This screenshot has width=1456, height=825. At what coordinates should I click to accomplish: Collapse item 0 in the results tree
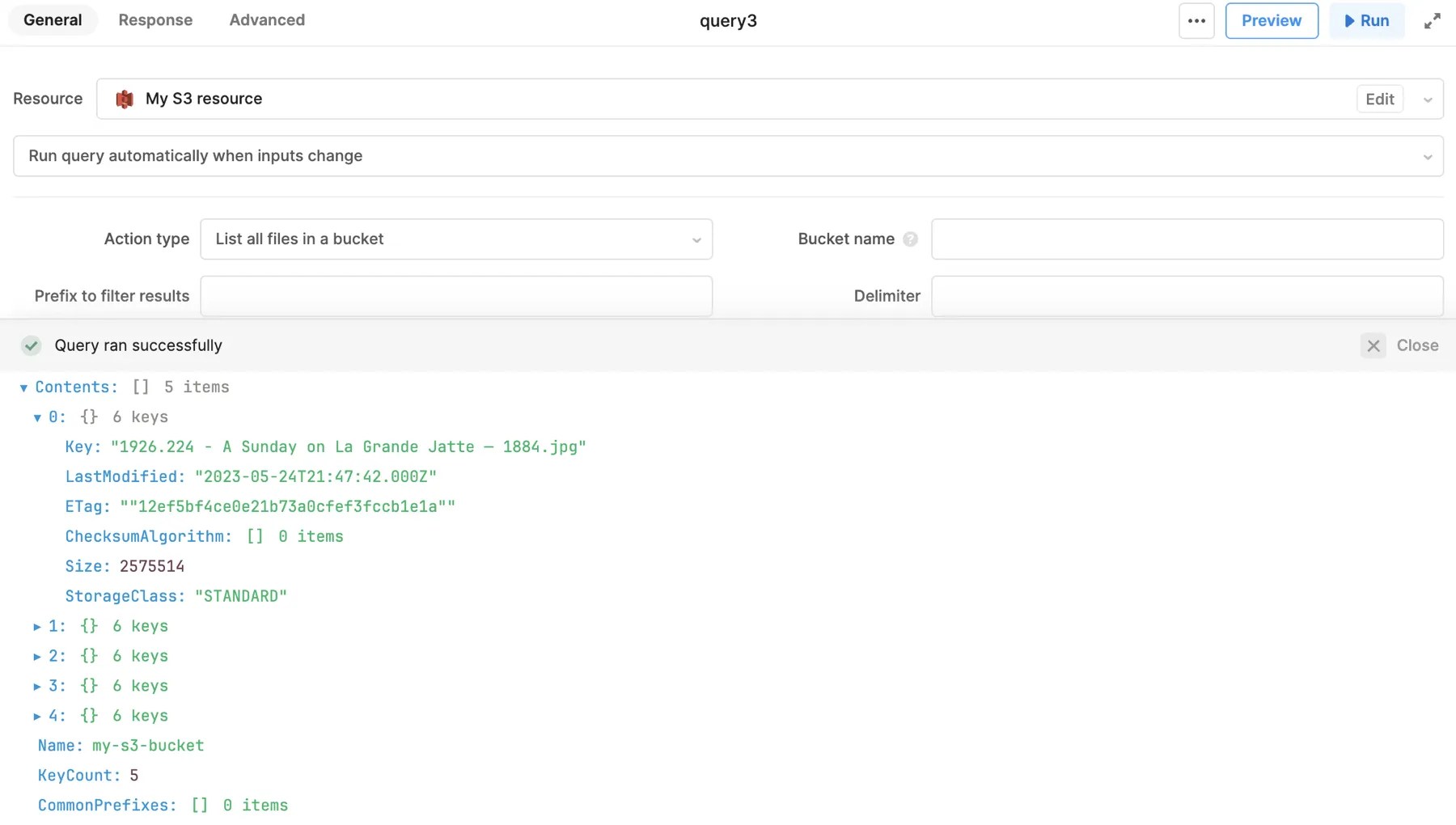[36, 417]
